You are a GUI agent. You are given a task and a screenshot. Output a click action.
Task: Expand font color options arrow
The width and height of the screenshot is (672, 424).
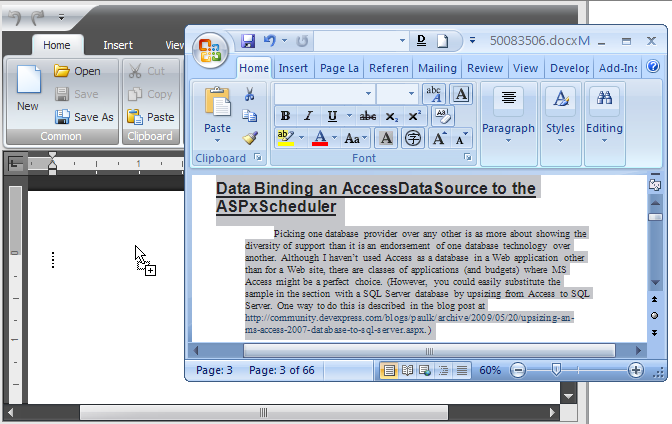tap(334, 138)
